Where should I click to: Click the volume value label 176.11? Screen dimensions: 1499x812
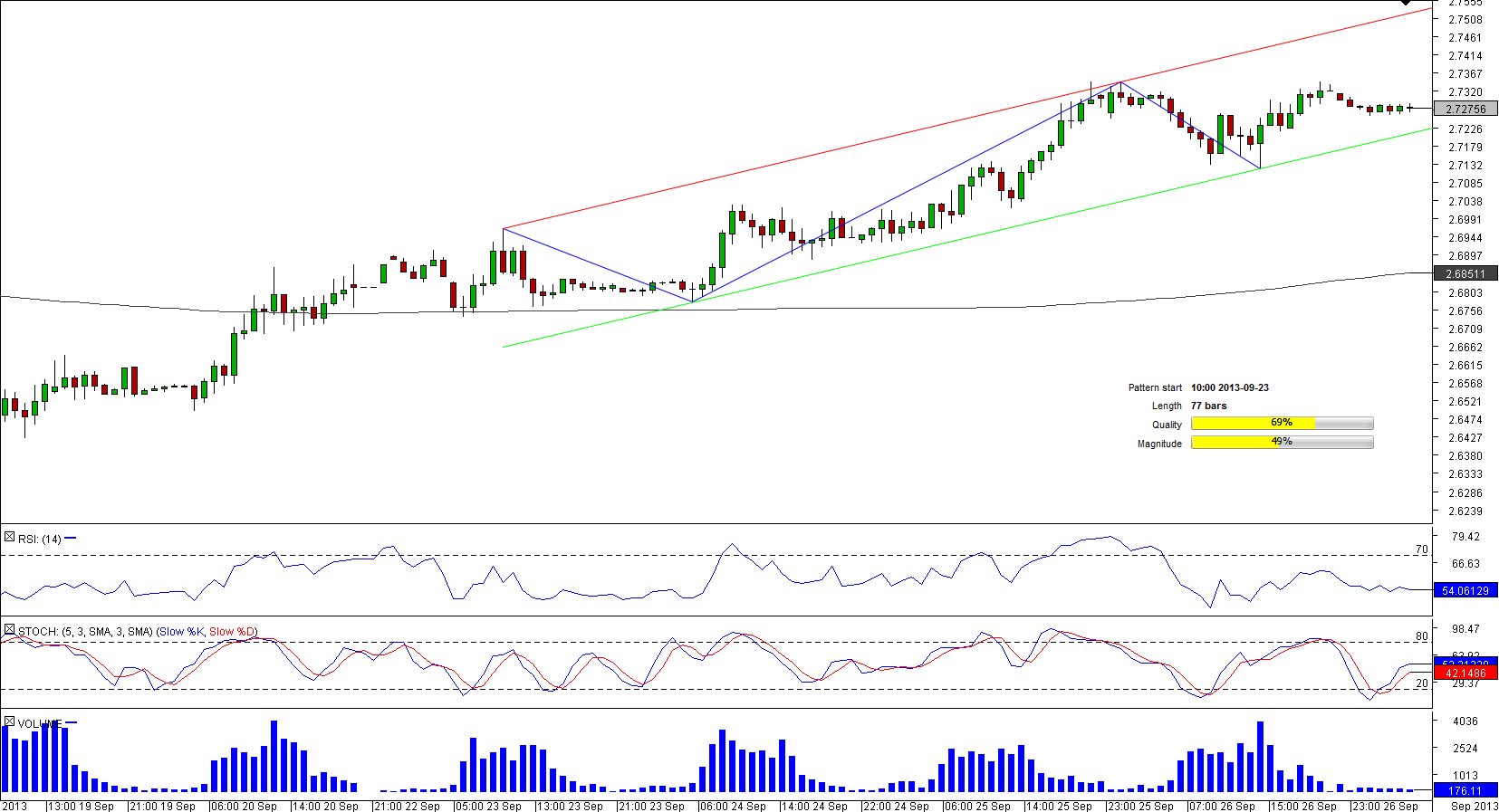[1465, 791]
